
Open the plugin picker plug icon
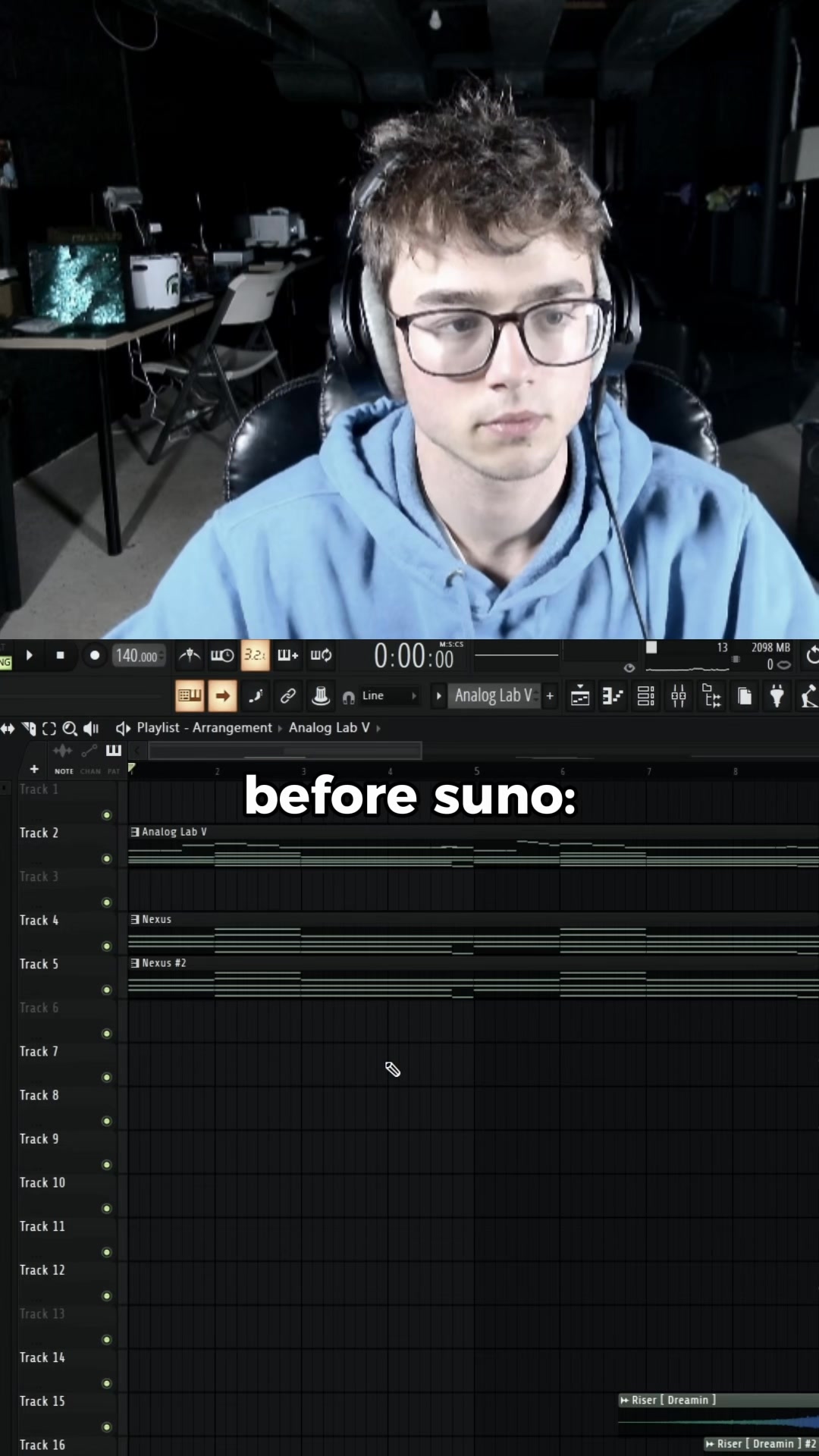click(777, 696)
